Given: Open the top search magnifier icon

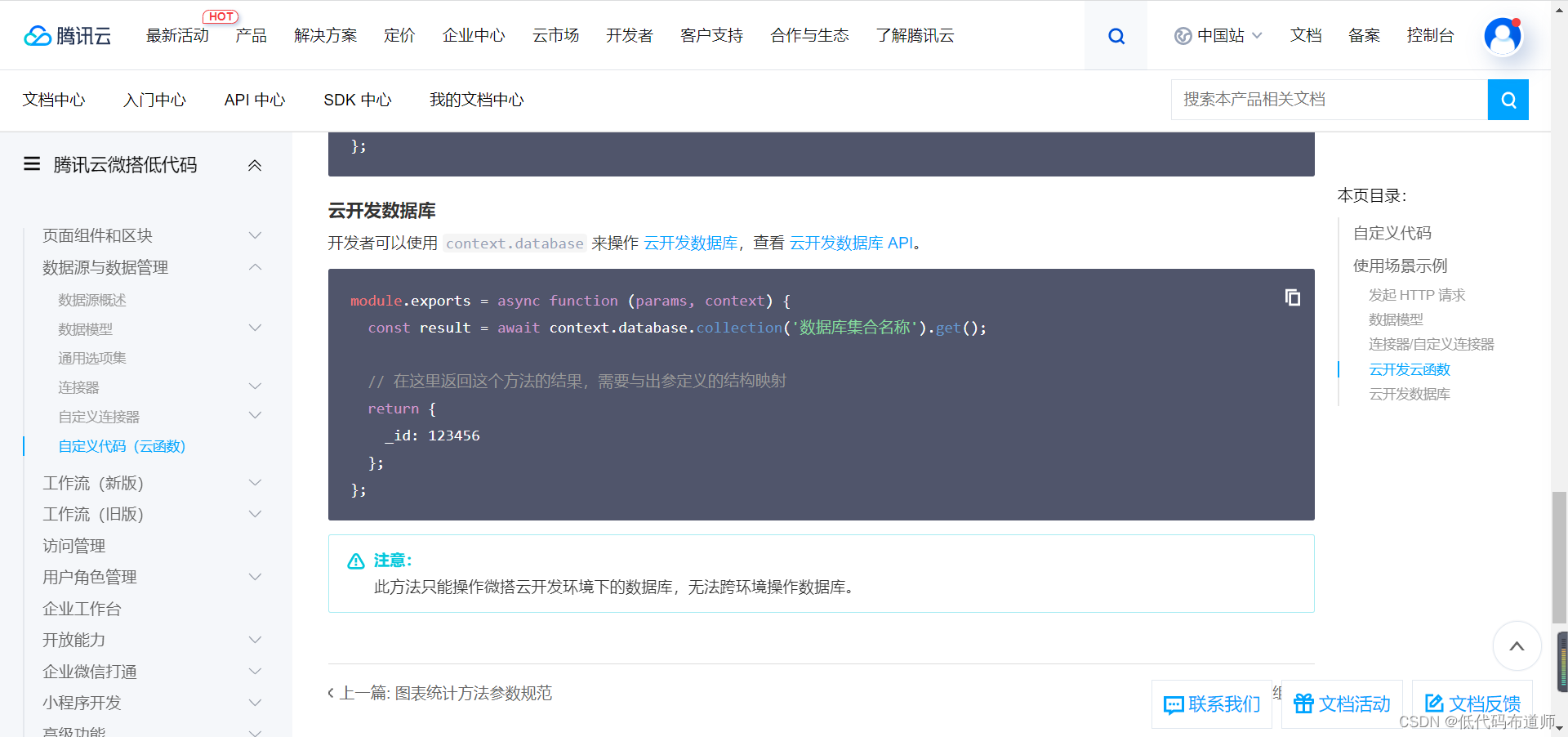Looking at the screenshot, I should [1116, 36].
